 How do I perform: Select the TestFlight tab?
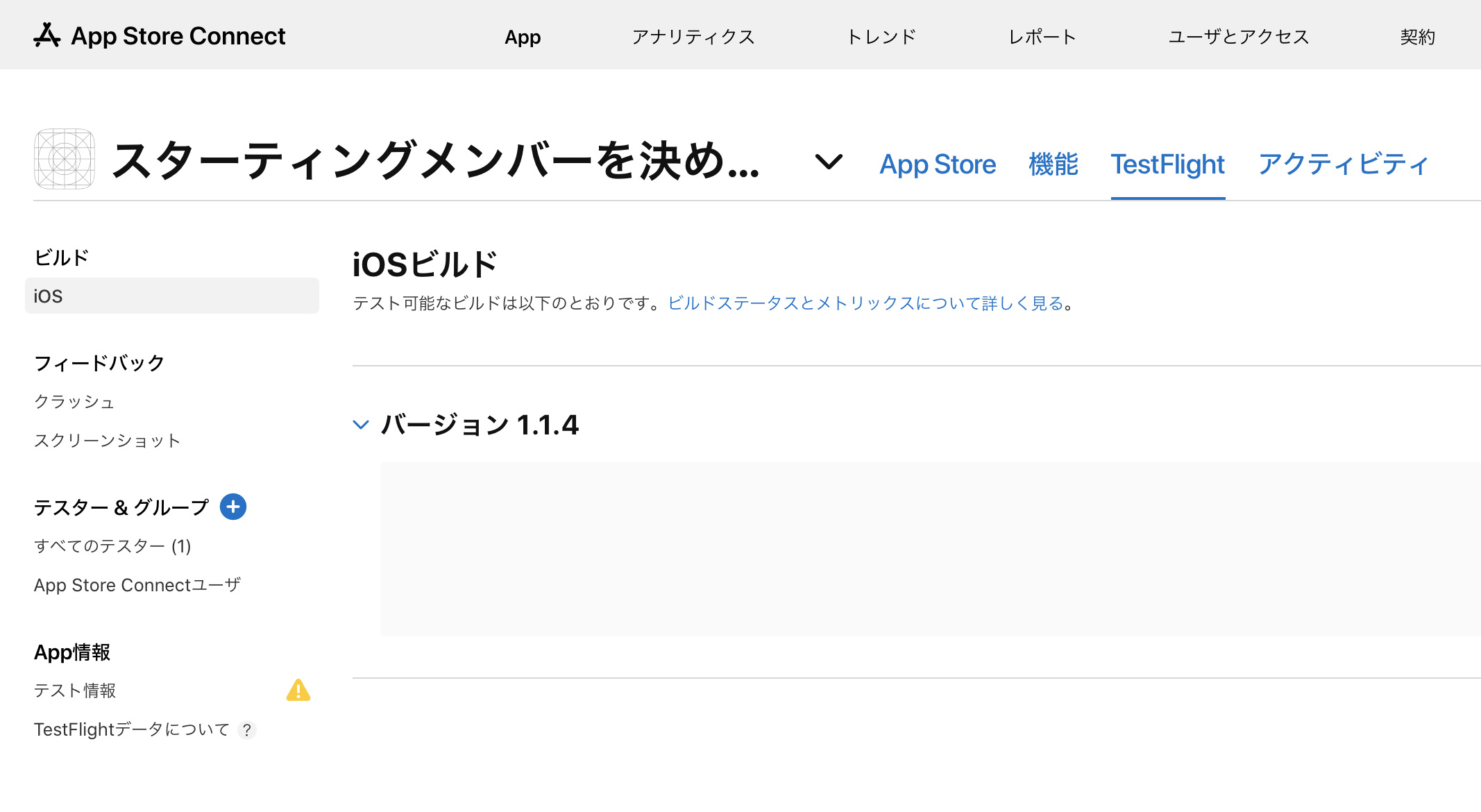(1168, 164)
